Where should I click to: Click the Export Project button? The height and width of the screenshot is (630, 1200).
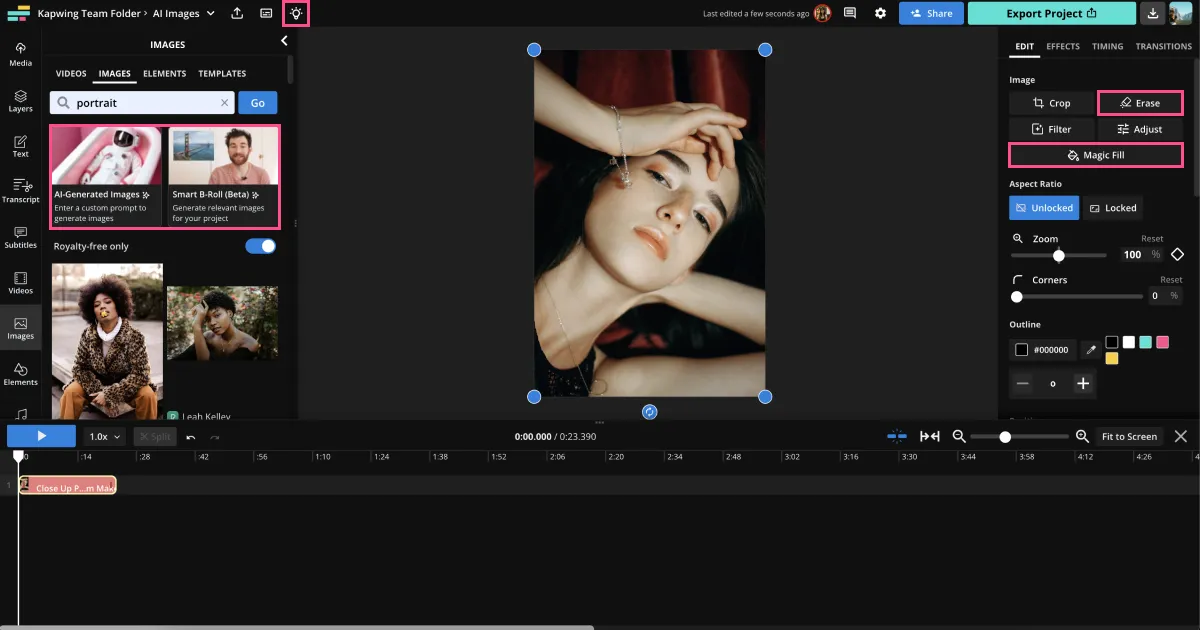[x=1051, y=13]
